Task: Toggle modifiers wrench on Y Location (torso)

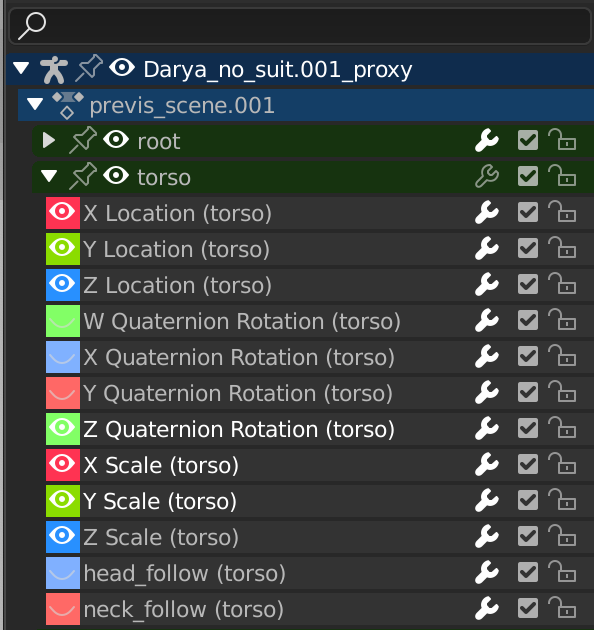Action: coord(487,248)
